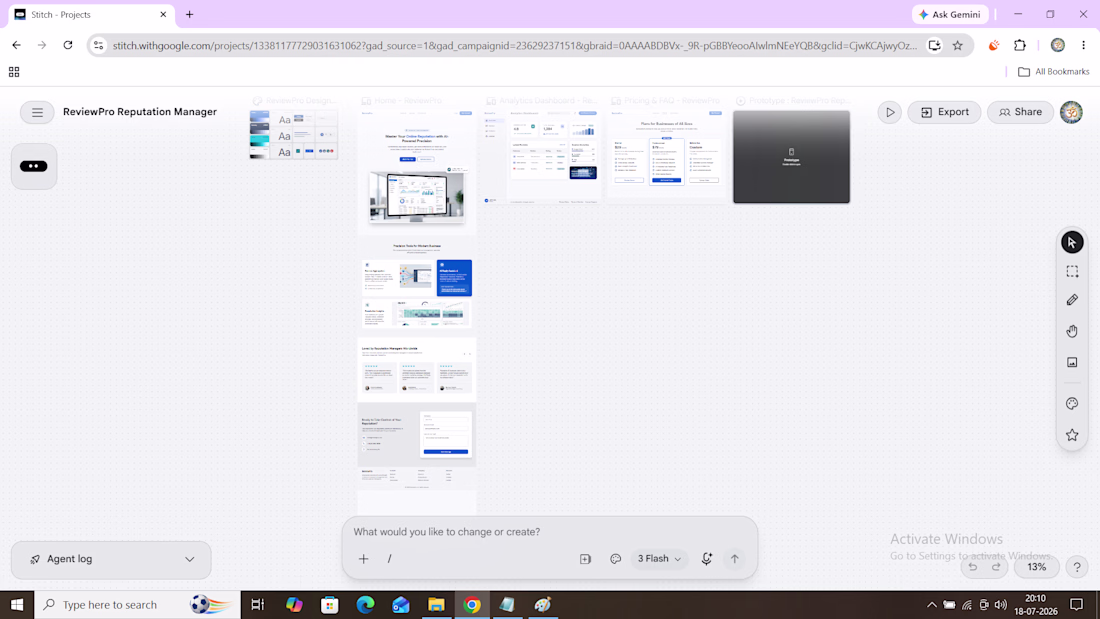1100x619 pixels.
Task: Click the site information icon in address bar
Action: click(x=99, y=46)
